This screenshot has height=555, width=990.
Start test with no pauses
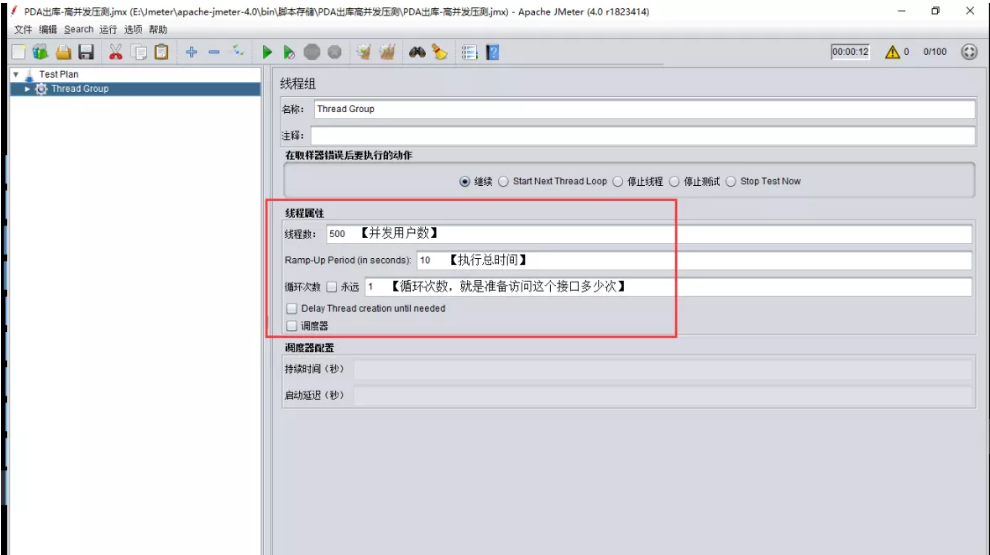(289, 52)
